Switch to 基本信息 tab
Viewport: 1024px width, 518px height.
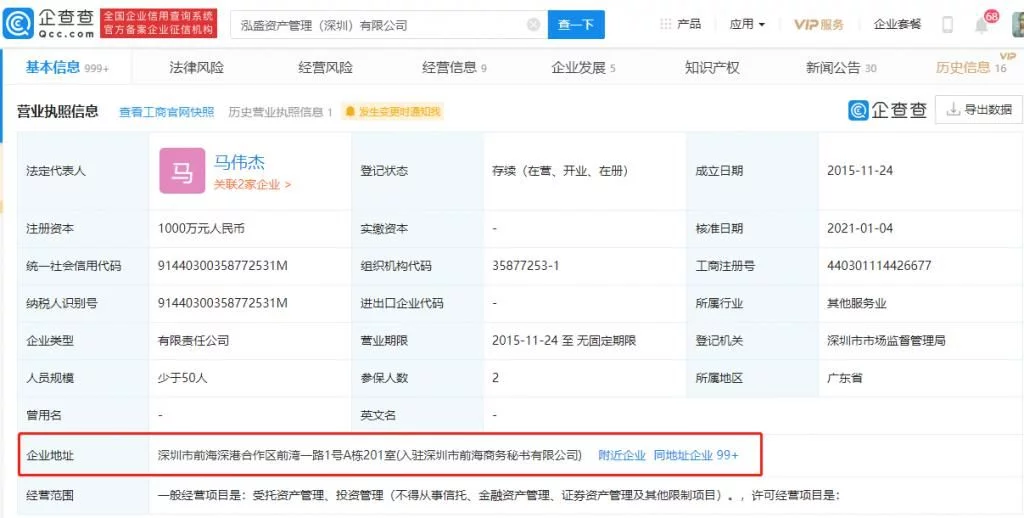[x=67, y=67]
